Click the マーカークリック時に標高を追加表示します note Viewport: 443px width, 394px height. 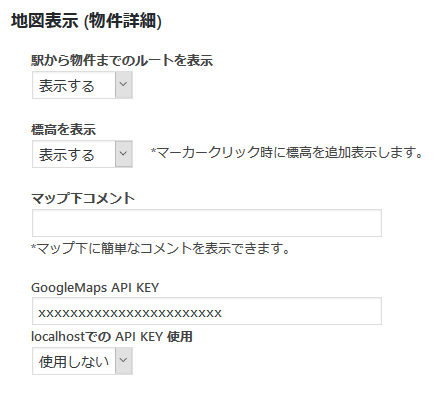tap(287, 153)
